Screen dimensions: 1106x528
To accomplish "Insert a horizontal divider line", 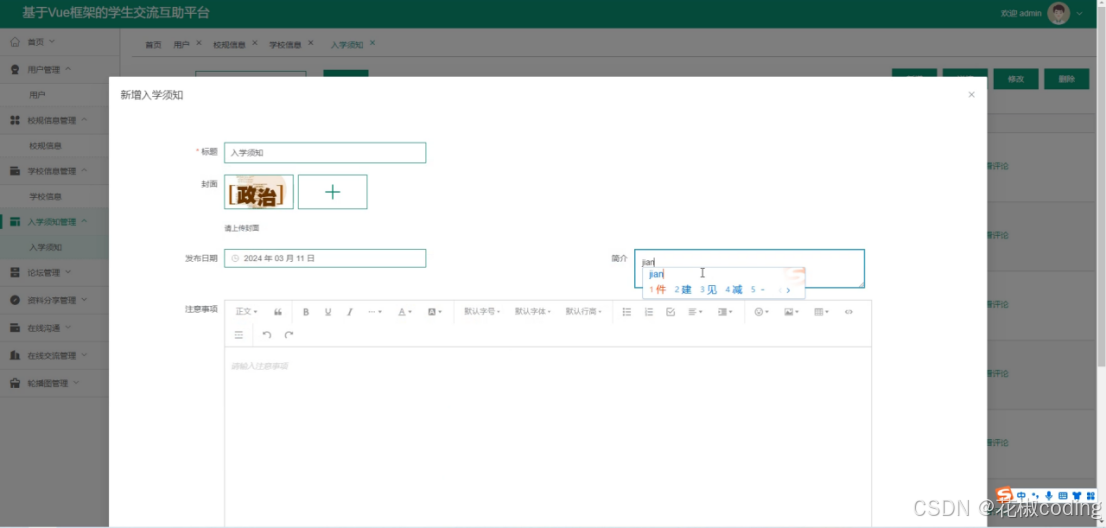I will (238, 334).
